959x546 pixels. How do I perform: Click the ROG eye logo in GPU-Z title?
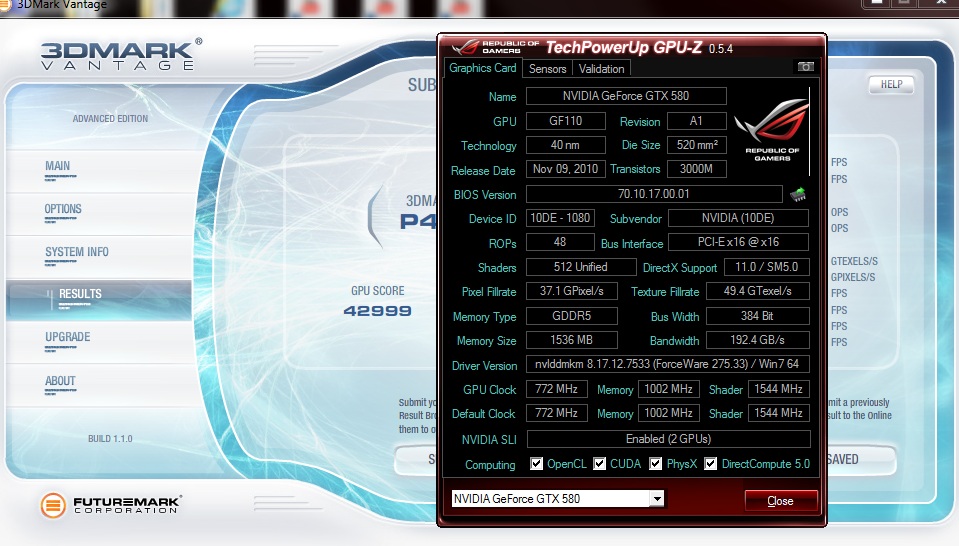click(466, 46)
